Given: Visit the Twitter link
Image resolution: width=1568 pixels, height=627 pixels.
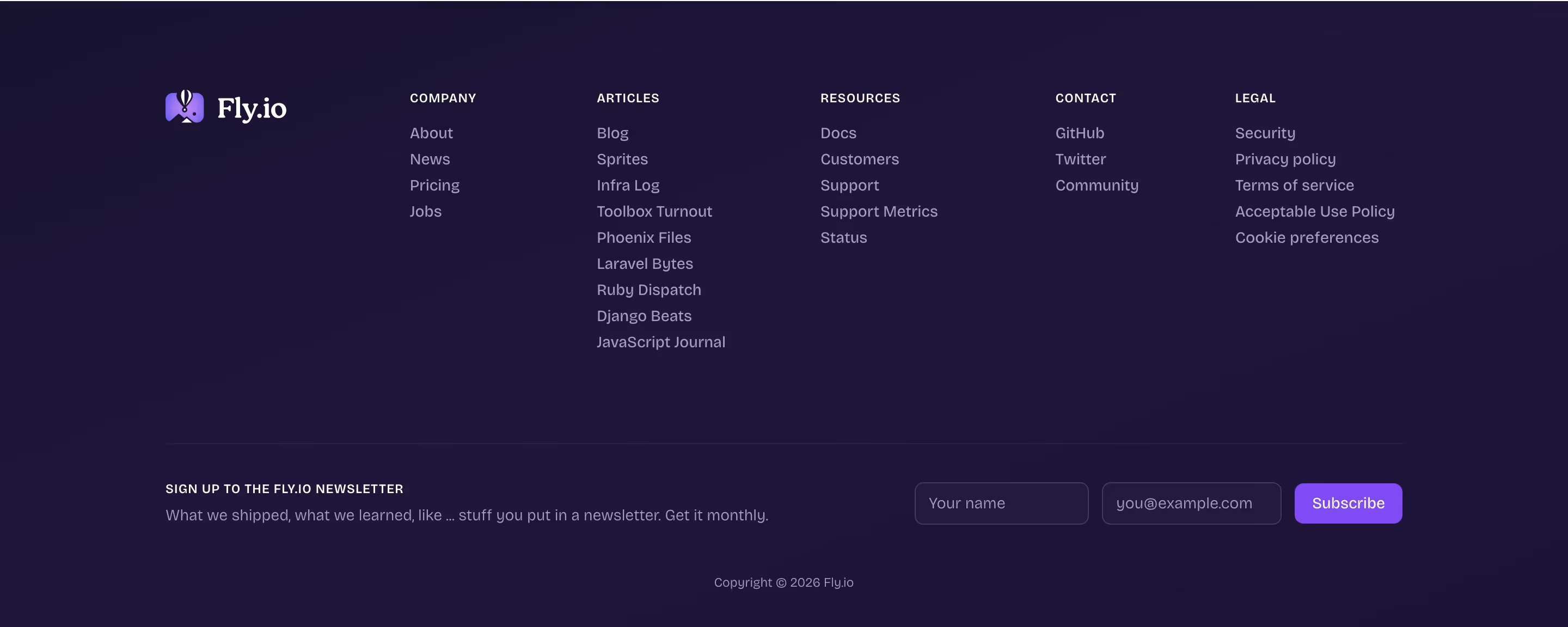Looking at the screenshot, I should [x=1080, y=159].
